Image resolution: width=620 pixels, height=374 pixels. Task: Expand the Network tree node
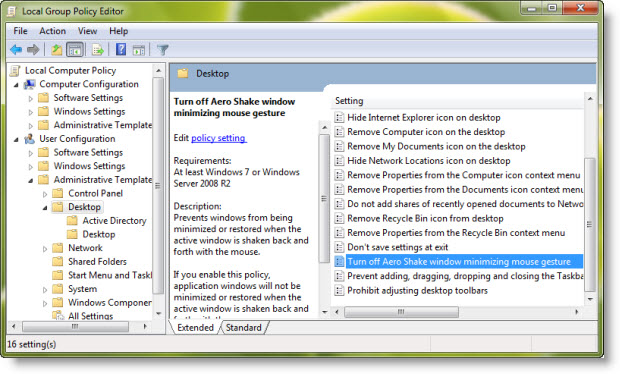click(45, 249)
